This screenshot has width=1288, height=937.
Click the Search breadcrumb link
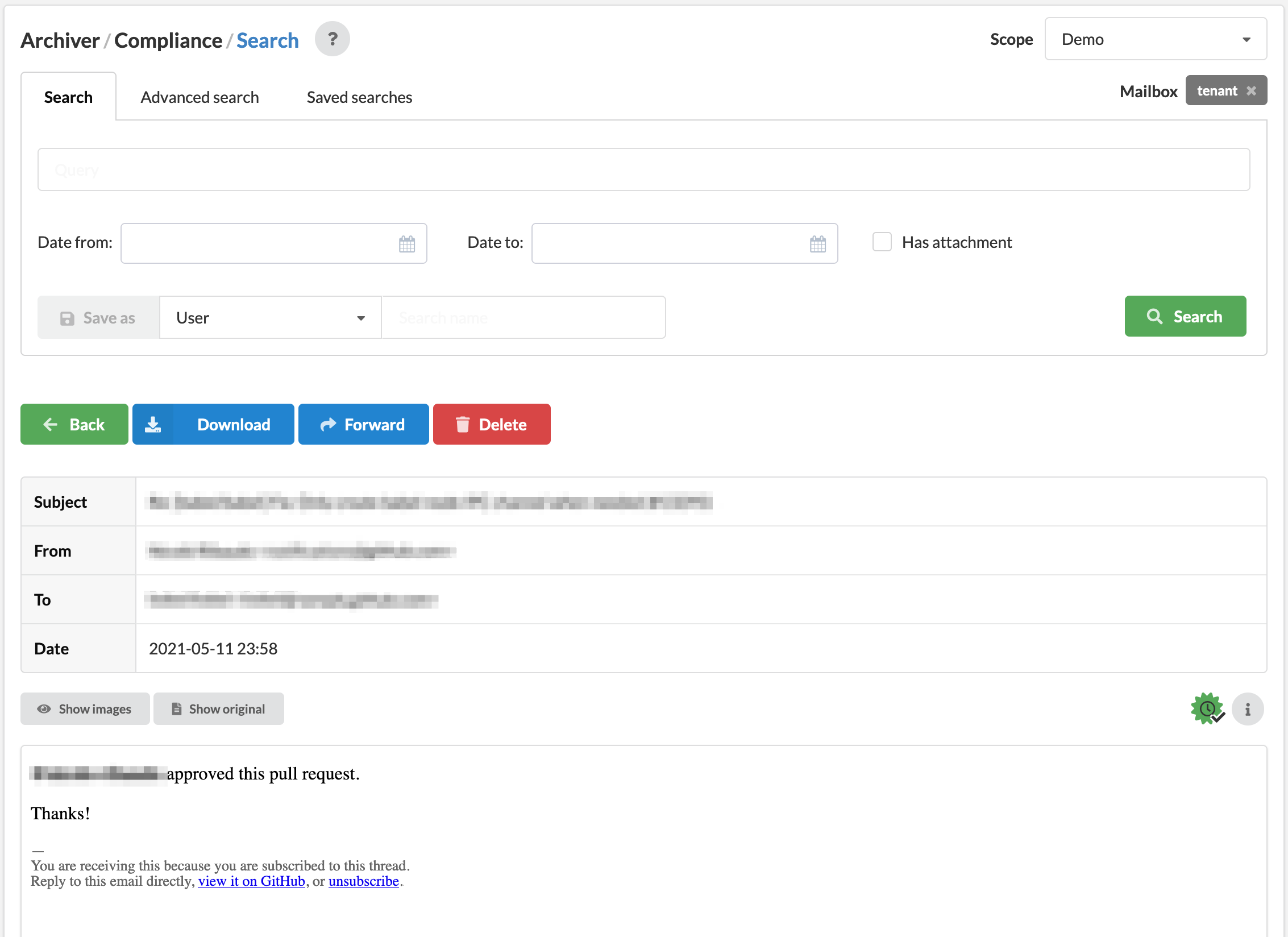[267, 40]
